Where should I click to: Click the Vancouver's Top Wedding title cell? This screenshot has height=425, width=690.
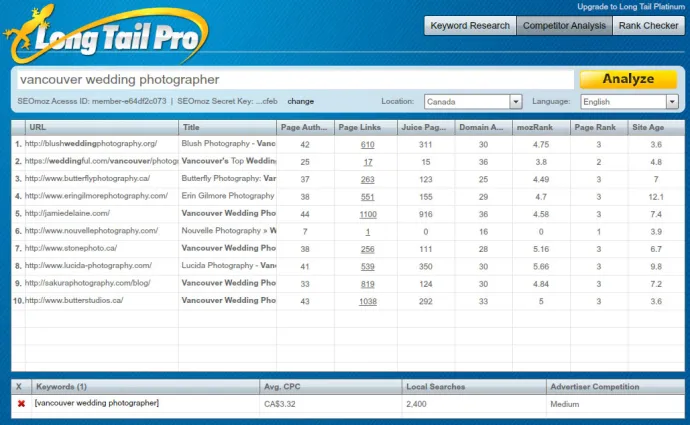(x=228, y=161)
